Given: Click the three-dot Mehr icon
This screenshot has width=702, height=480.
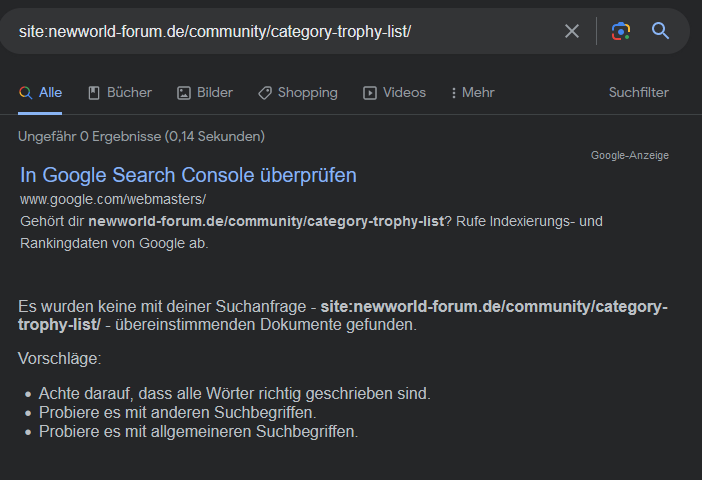Looking at the screenshot, I should click(454, 93).
